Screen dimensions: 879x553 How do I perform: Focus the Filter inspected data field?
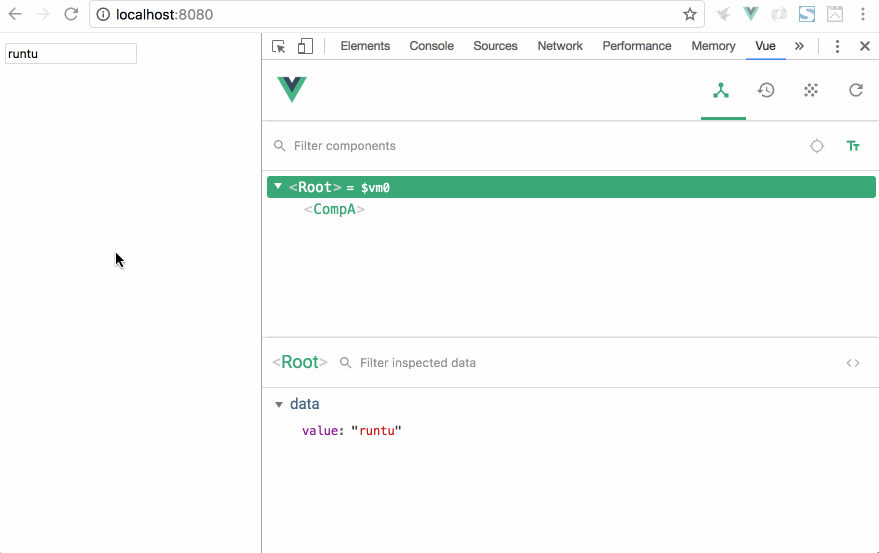click(x=590, y=363)
